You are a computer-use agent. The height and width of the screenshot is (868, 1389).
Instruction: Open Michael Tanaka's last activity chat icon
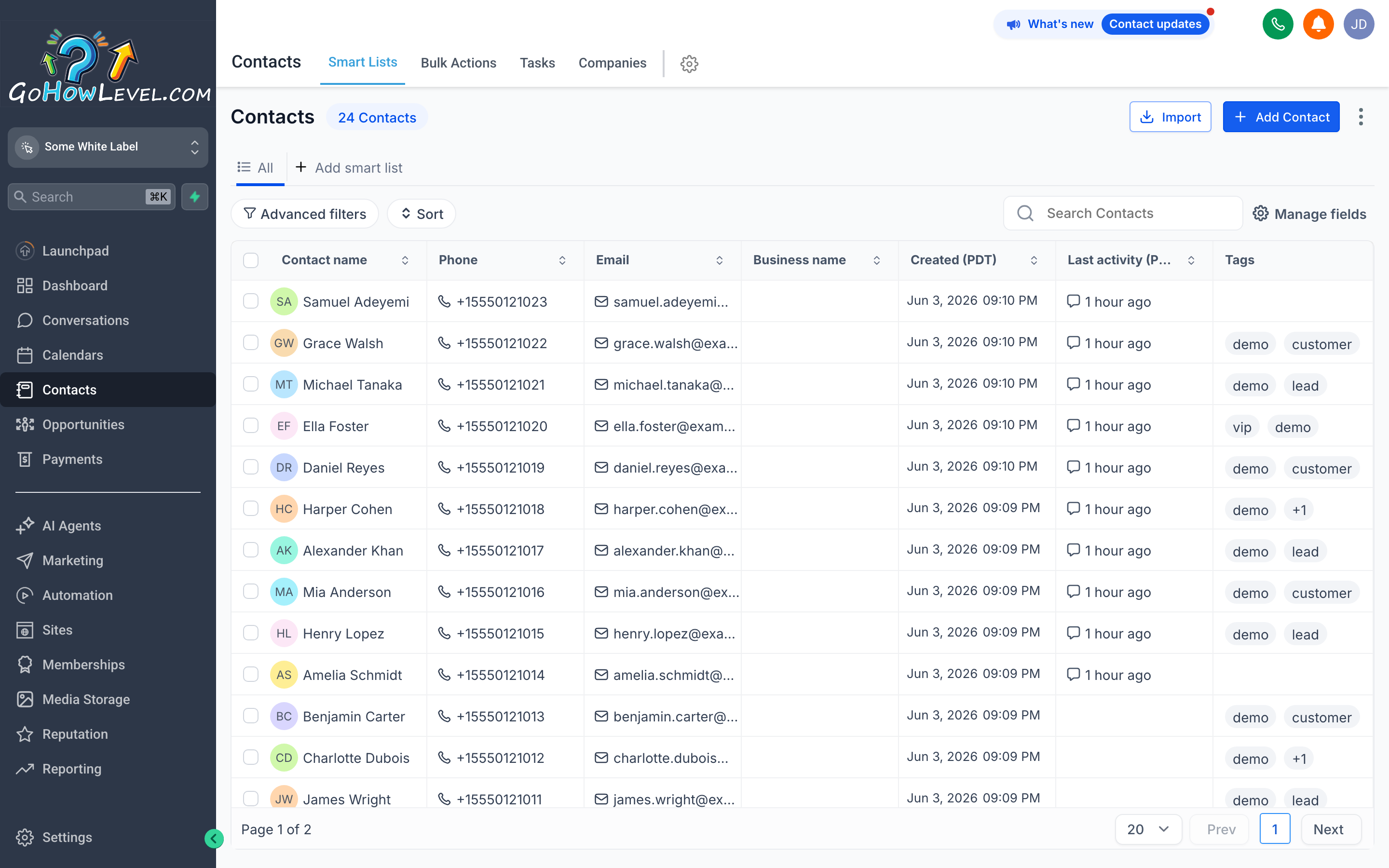[1073, 384]
